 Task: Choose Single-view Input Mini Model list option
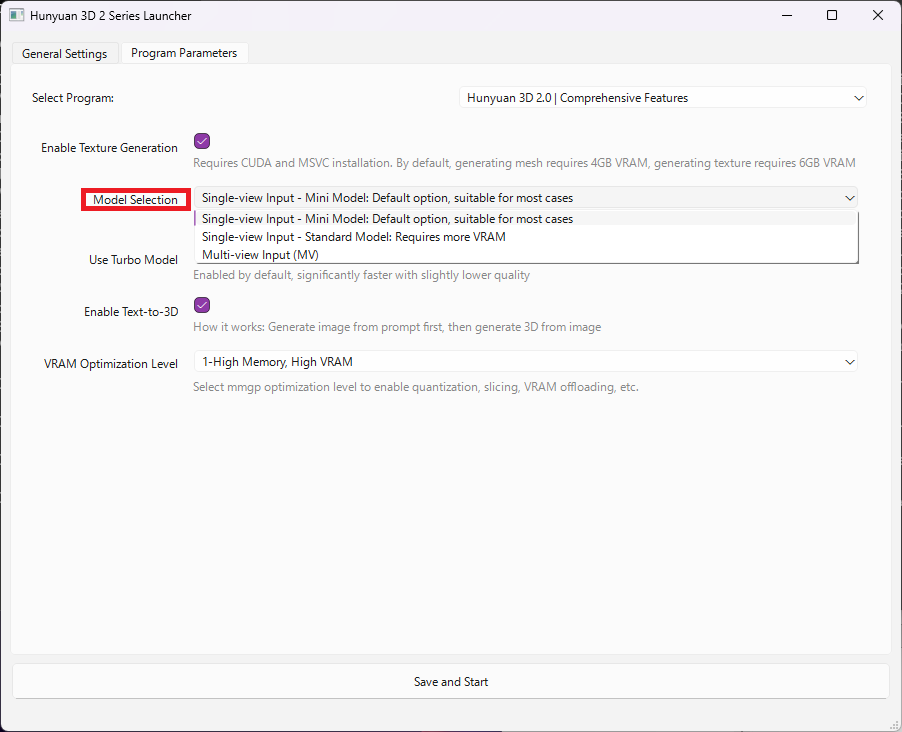pos(387,219)
